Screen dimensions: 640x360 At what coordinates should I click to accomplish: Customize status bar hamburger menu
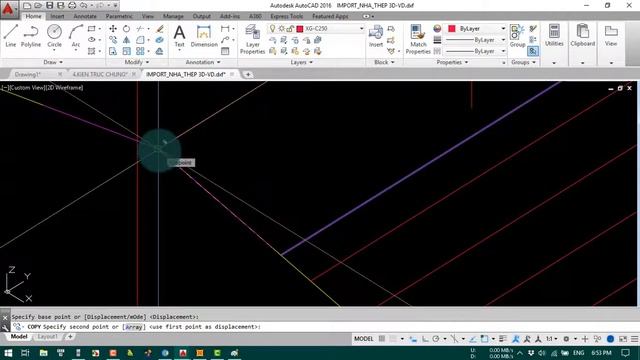click(634, 338)
